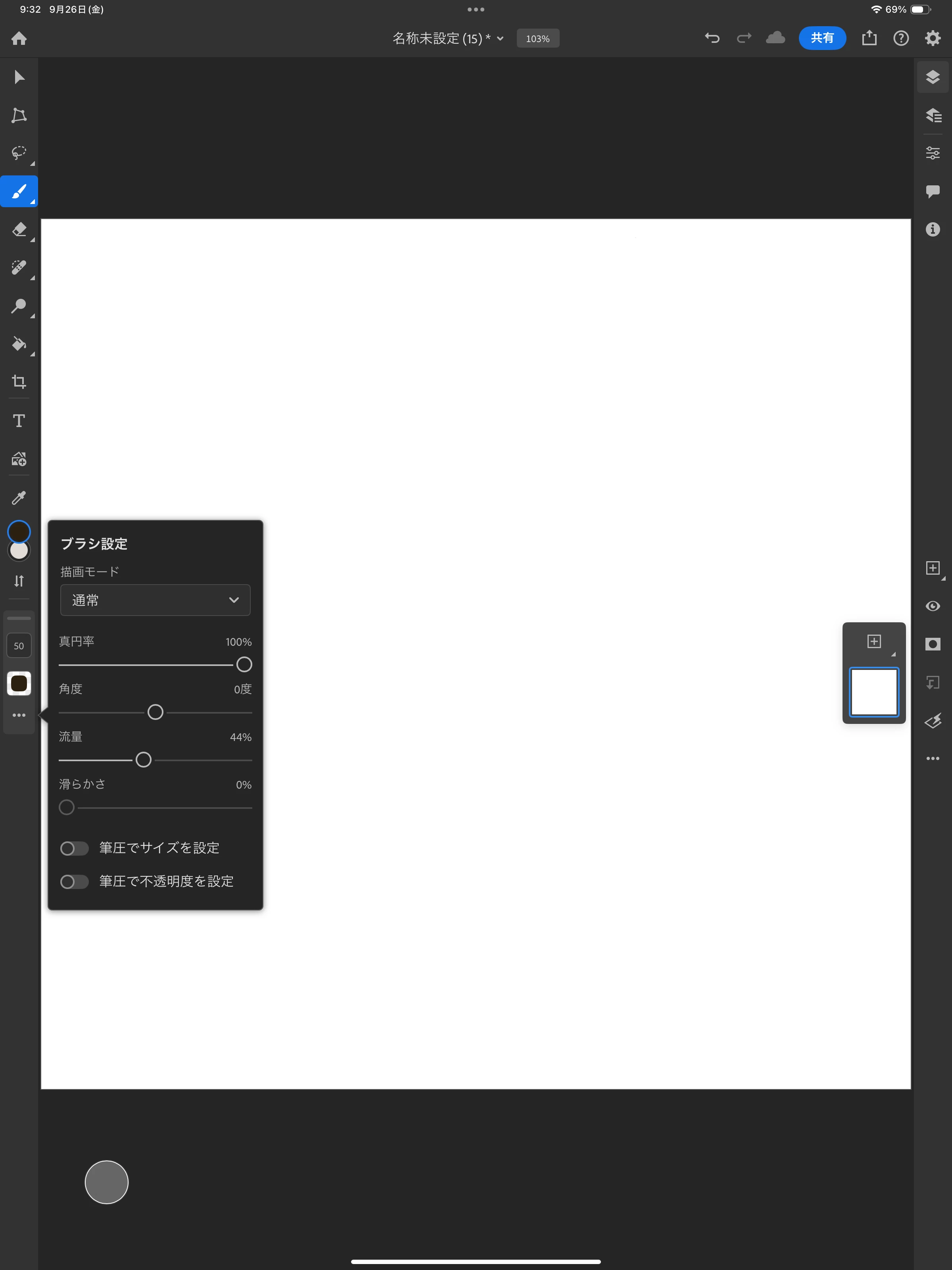Open the 描画モード 通常 dropdown
Viewport: 952px width, 1270px height.
coord(155,600)
